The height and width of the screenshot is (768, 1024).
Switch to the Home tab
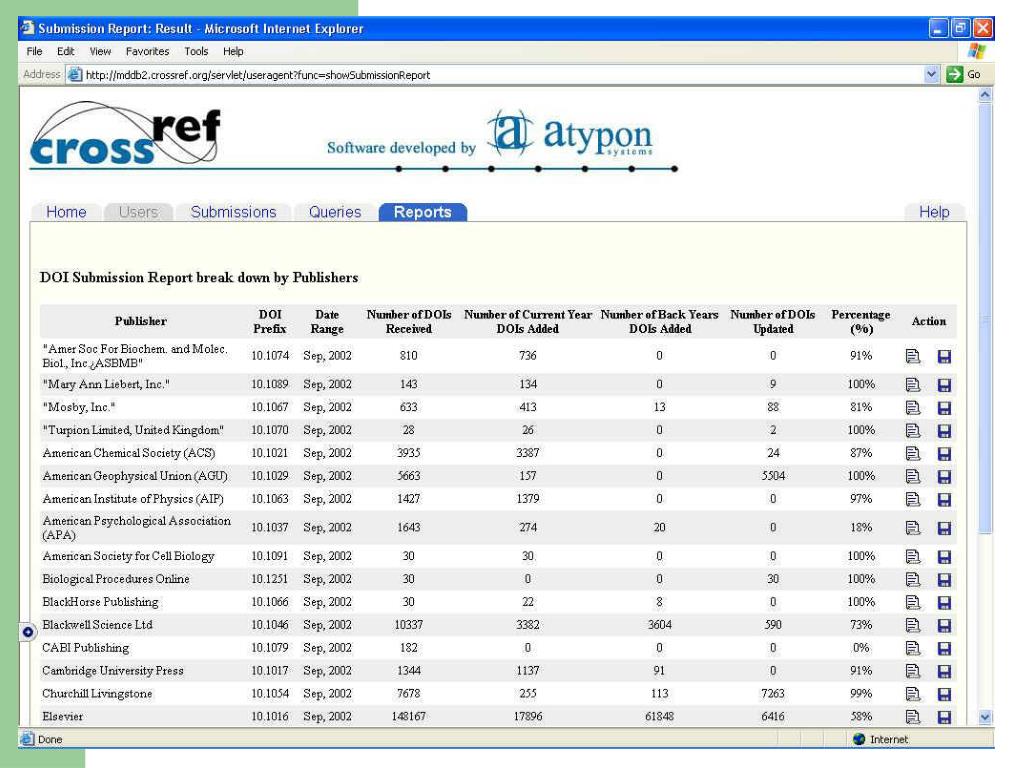66,212
